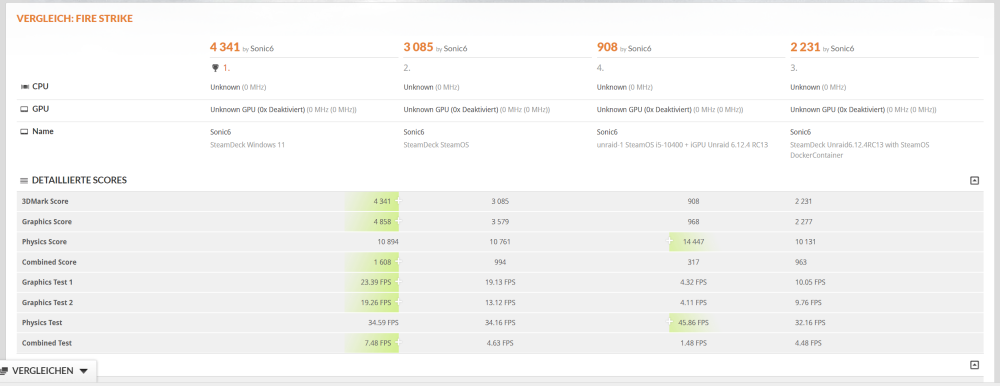Click the plus icon beside 45.86 FPS
The image size is (1000, 386).
[x=670, y=322]
